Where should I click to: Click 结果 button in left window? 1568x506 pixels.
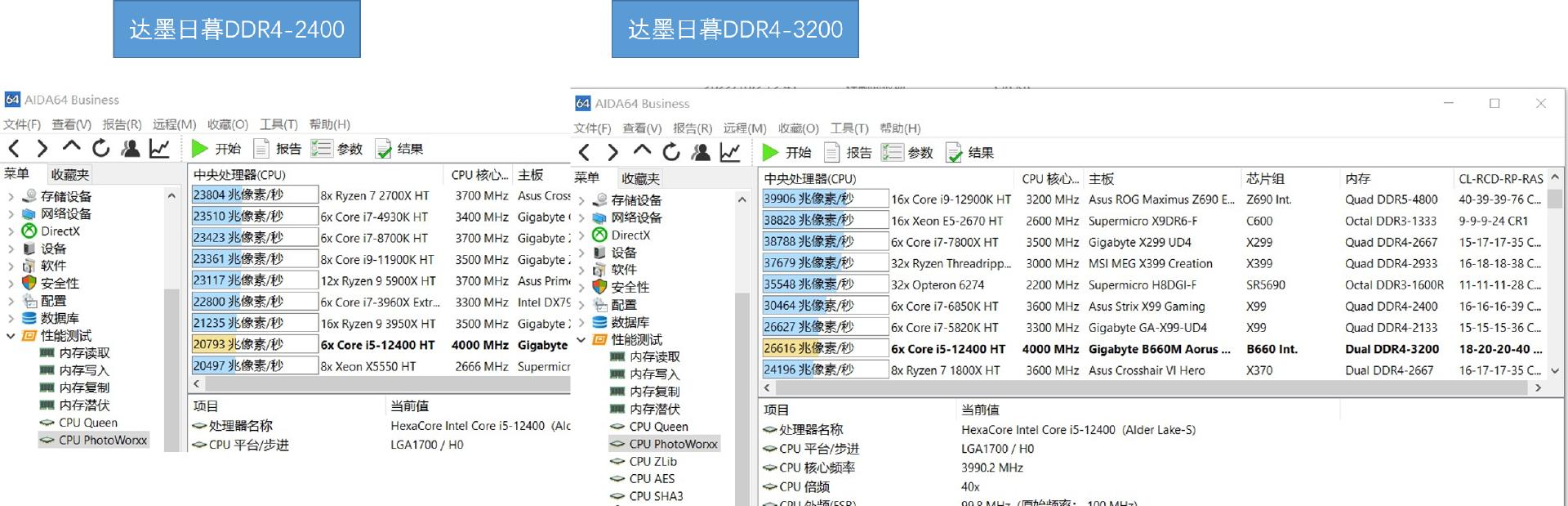coord(399,148)
